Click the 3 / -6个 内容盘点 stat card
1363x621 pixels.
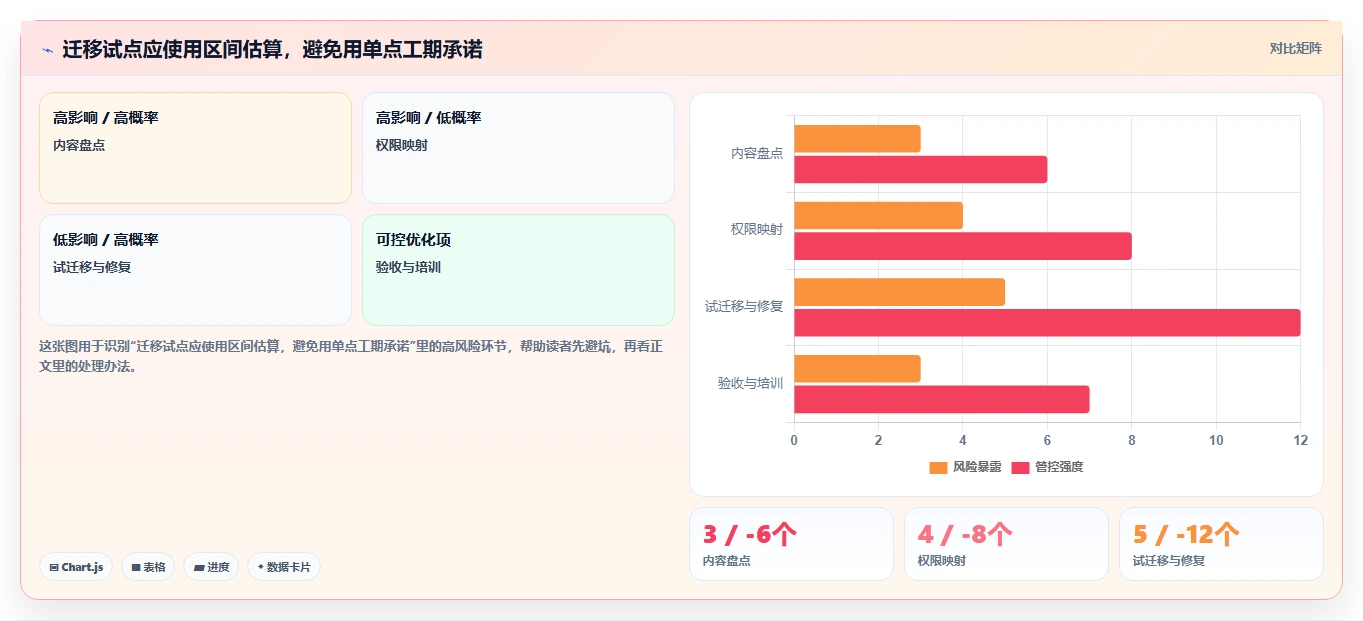[x=791, y=544]
